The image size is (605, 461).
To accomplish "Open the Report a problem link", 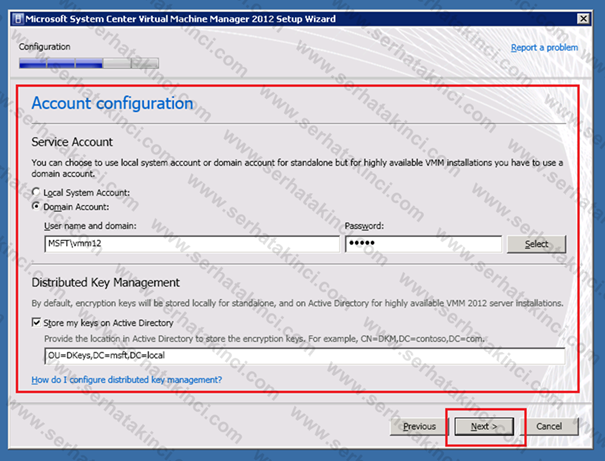I will 544,47.
